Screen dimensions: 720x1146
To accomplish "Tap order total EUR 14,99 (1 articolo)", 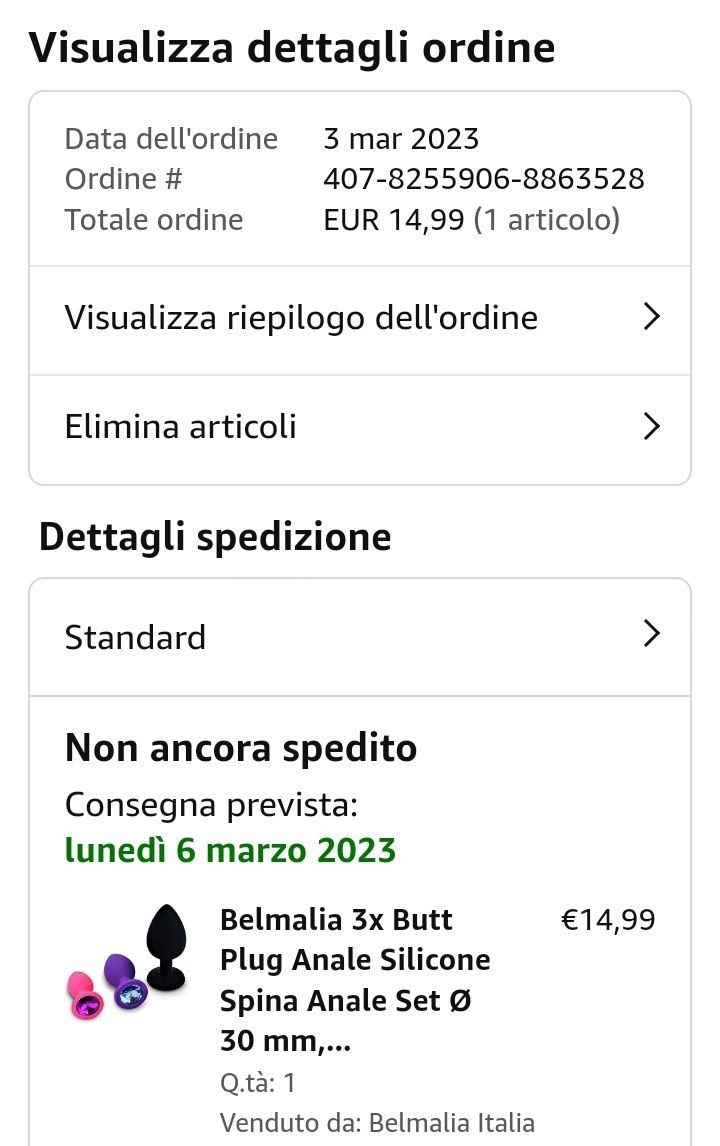I will tap(471, 220).
